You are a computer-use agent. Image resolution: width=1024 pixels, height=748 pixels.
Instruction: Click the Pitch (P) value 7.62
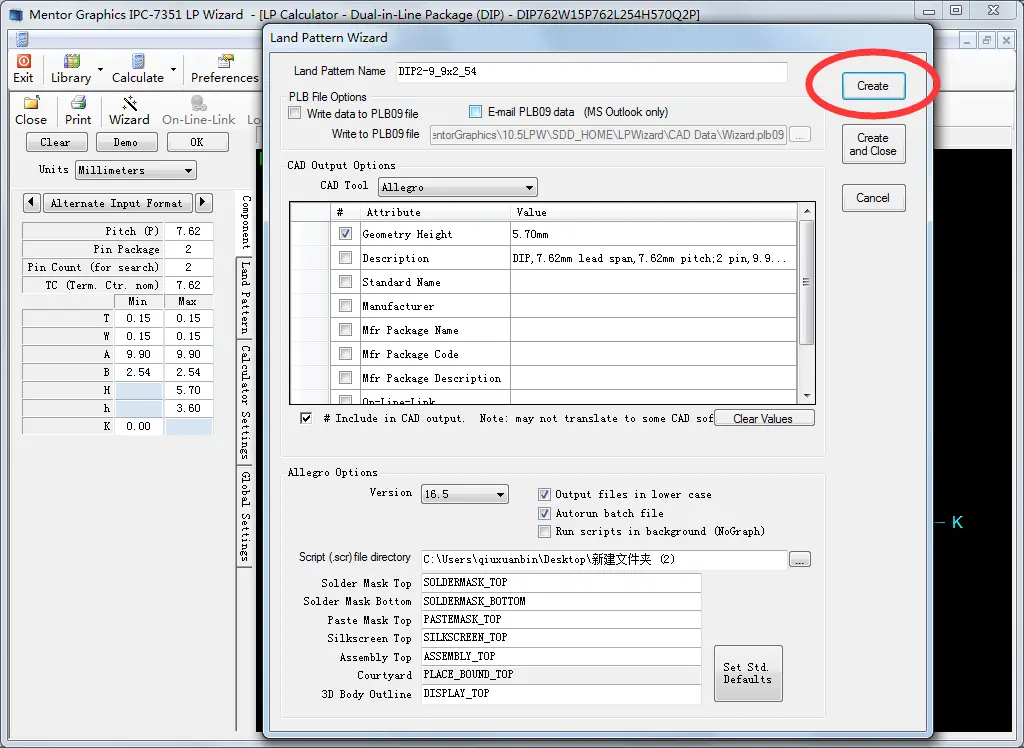point(188,231)
